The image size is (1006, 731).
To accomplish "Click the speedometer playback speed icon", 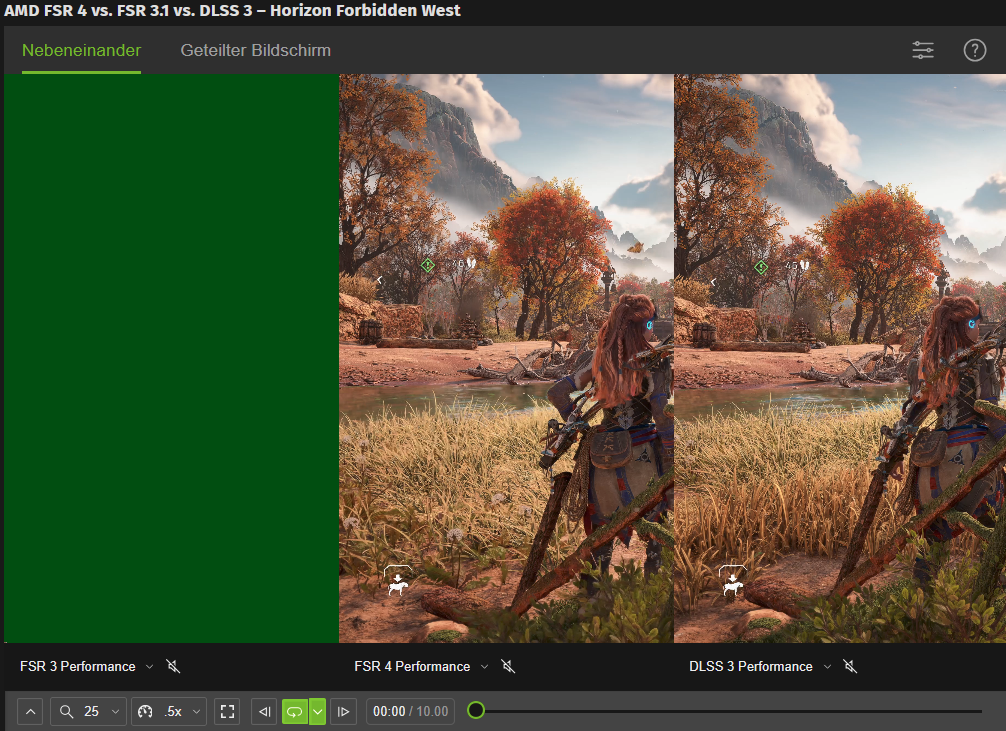I will (146, 711).
